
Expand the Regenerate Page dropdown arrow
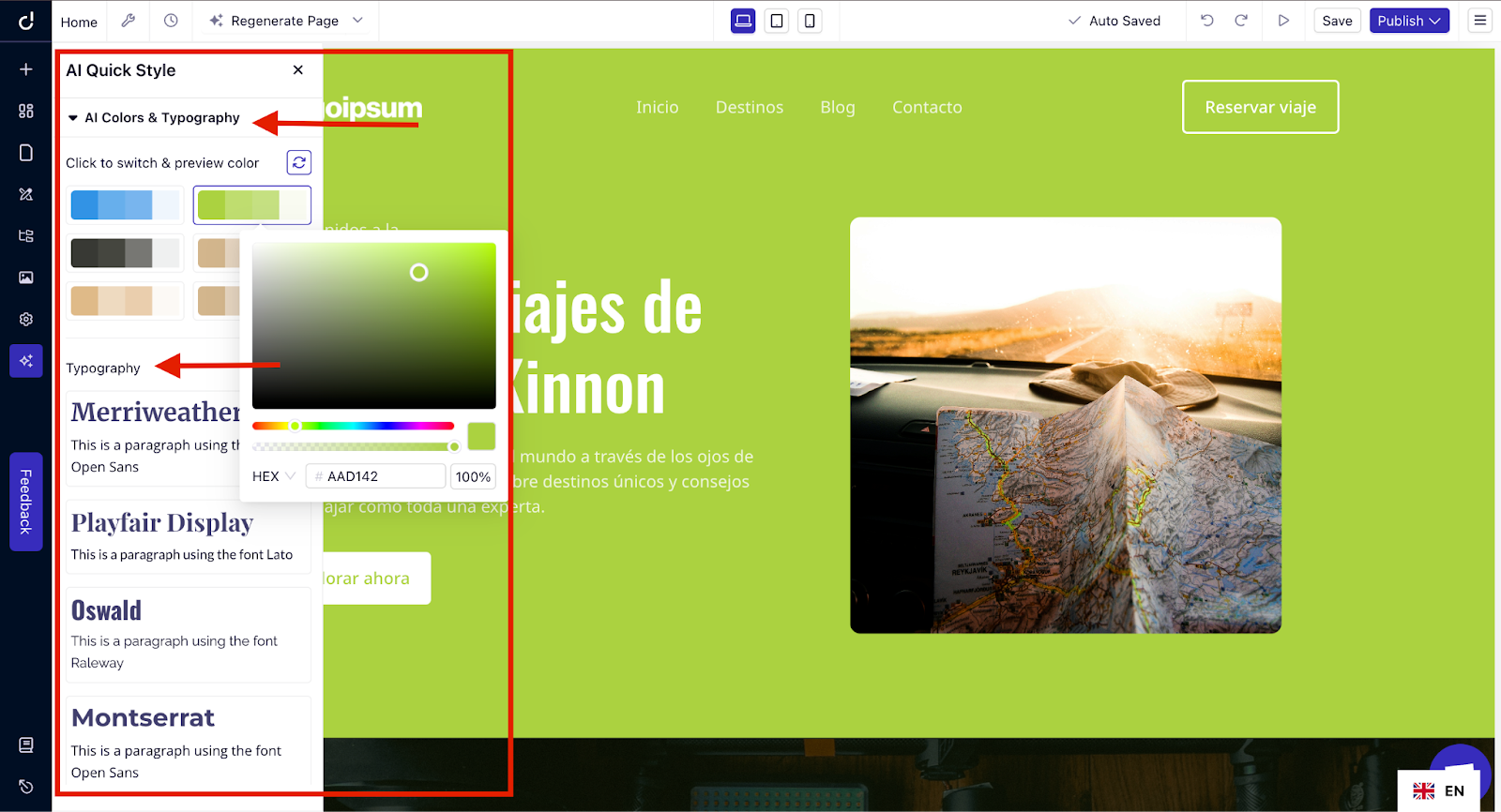coord(357,21)
